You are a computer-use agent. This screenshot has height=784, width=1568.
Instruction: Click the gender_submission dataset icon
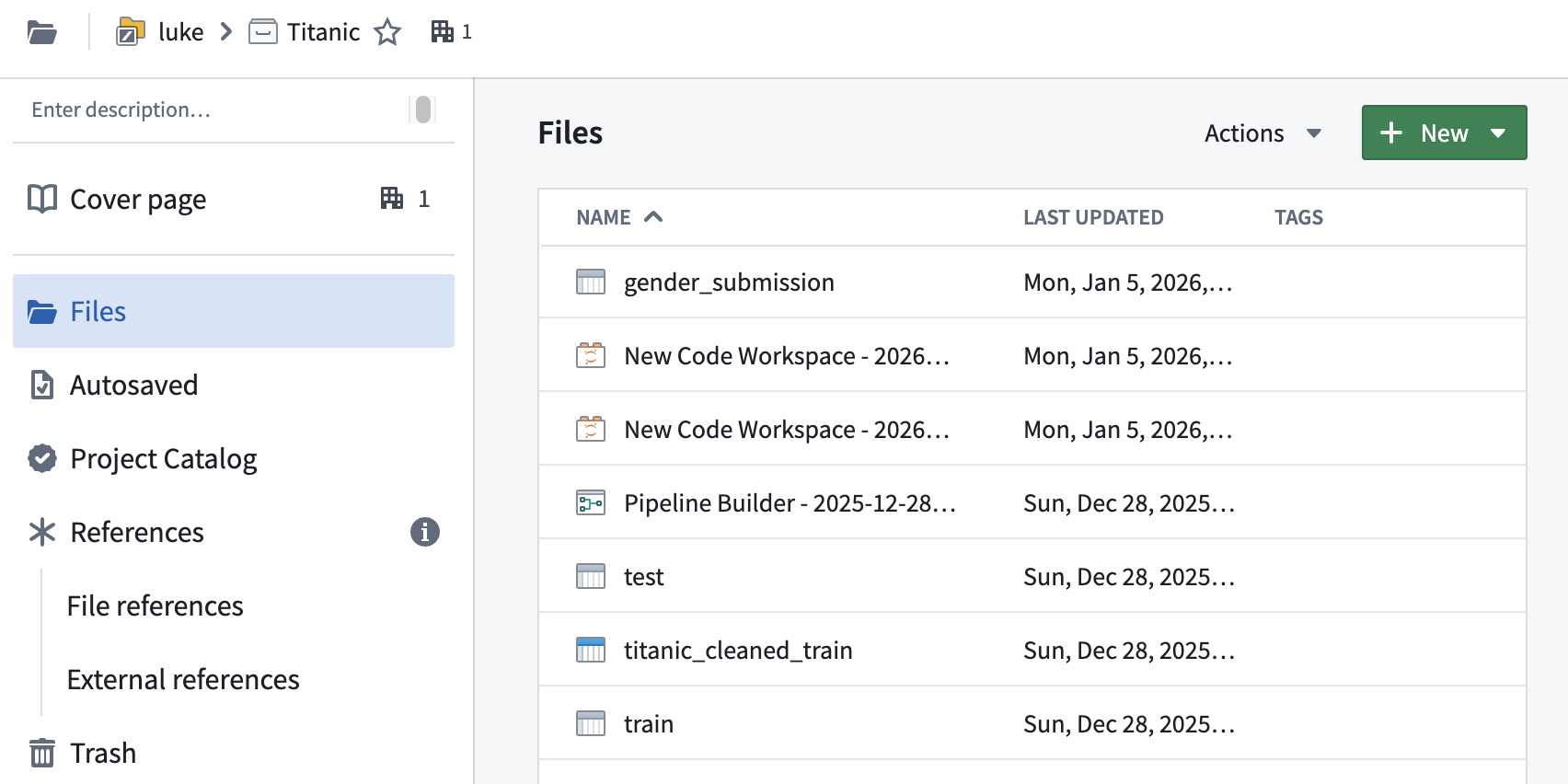coord(591,282)
